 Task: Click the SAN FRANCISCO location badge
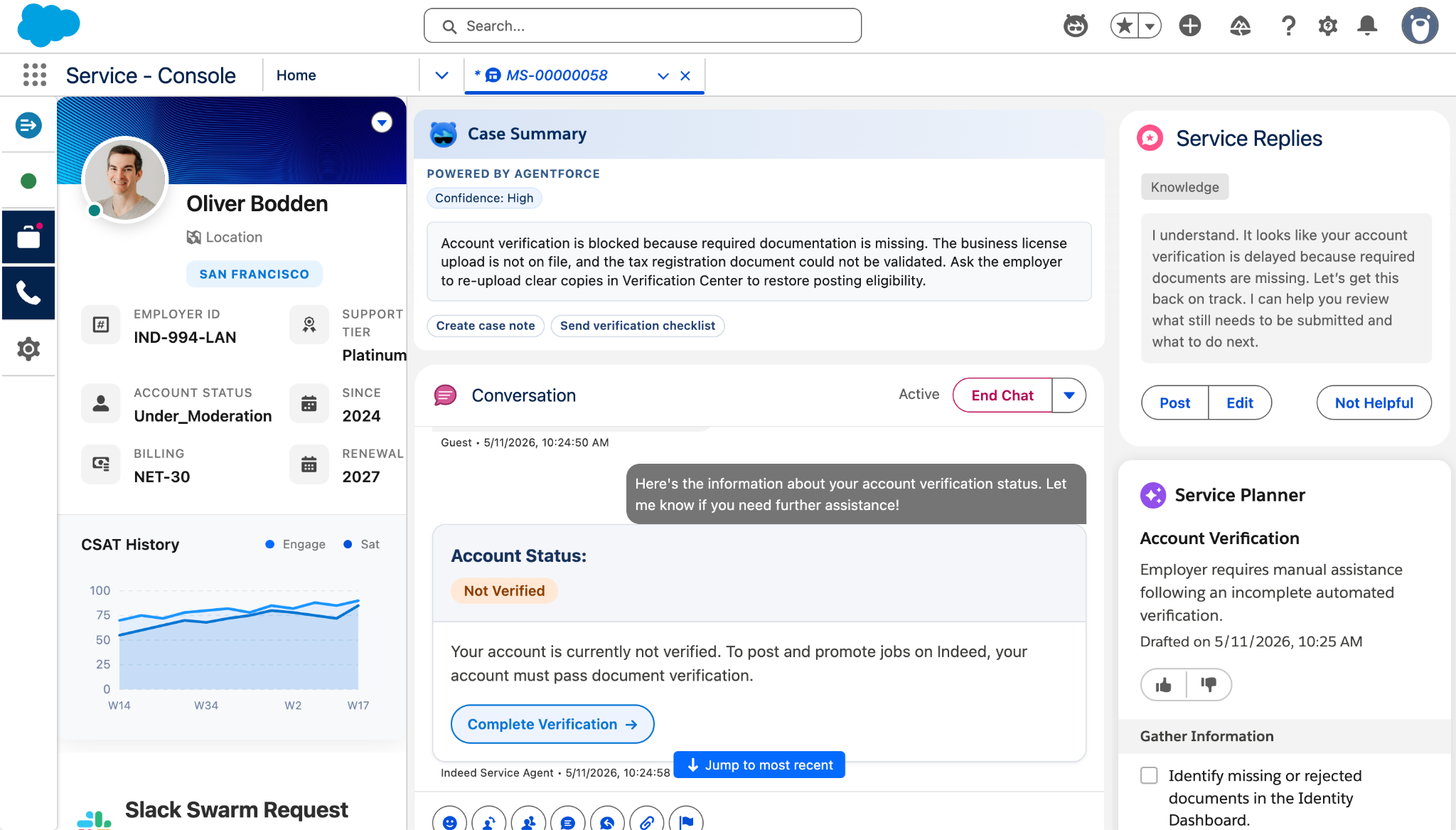pos(254,274)
